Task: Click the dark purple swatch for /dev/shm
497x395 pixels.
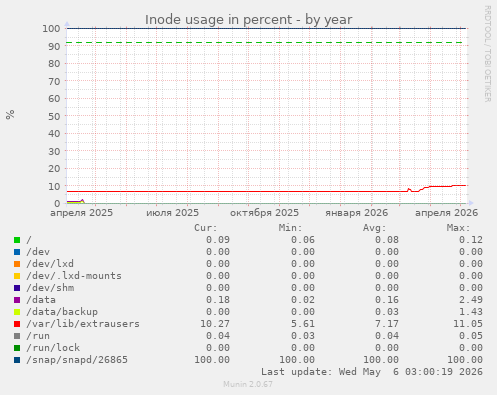Action: click(x=17, y=288)
